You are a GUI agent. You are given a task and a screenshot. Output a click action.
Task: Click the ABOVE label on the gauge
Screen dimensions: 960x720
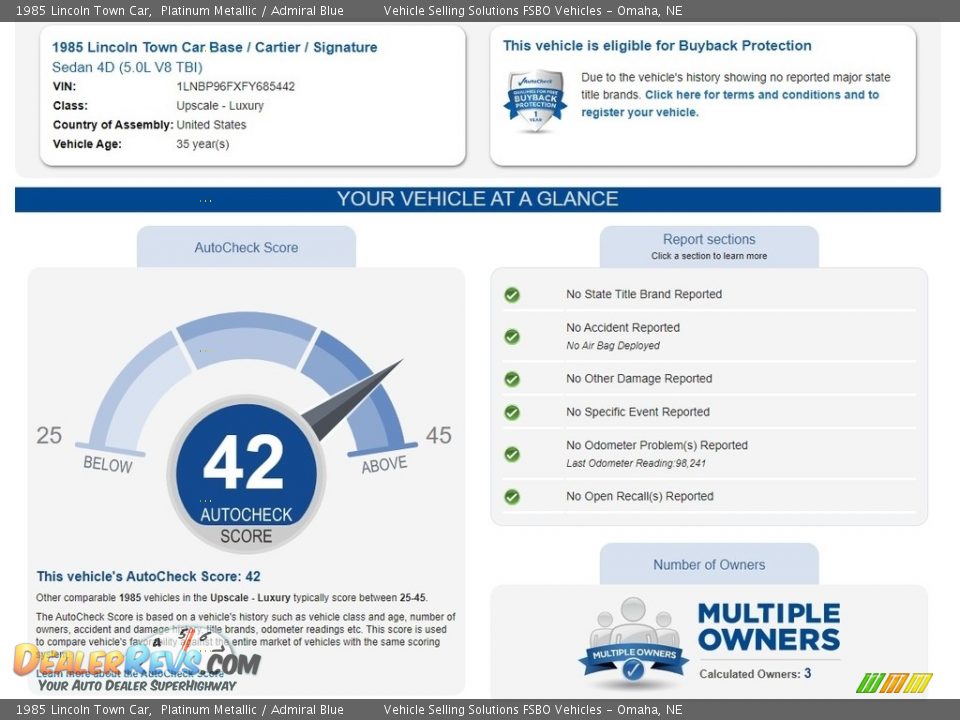tap(384, 465)
